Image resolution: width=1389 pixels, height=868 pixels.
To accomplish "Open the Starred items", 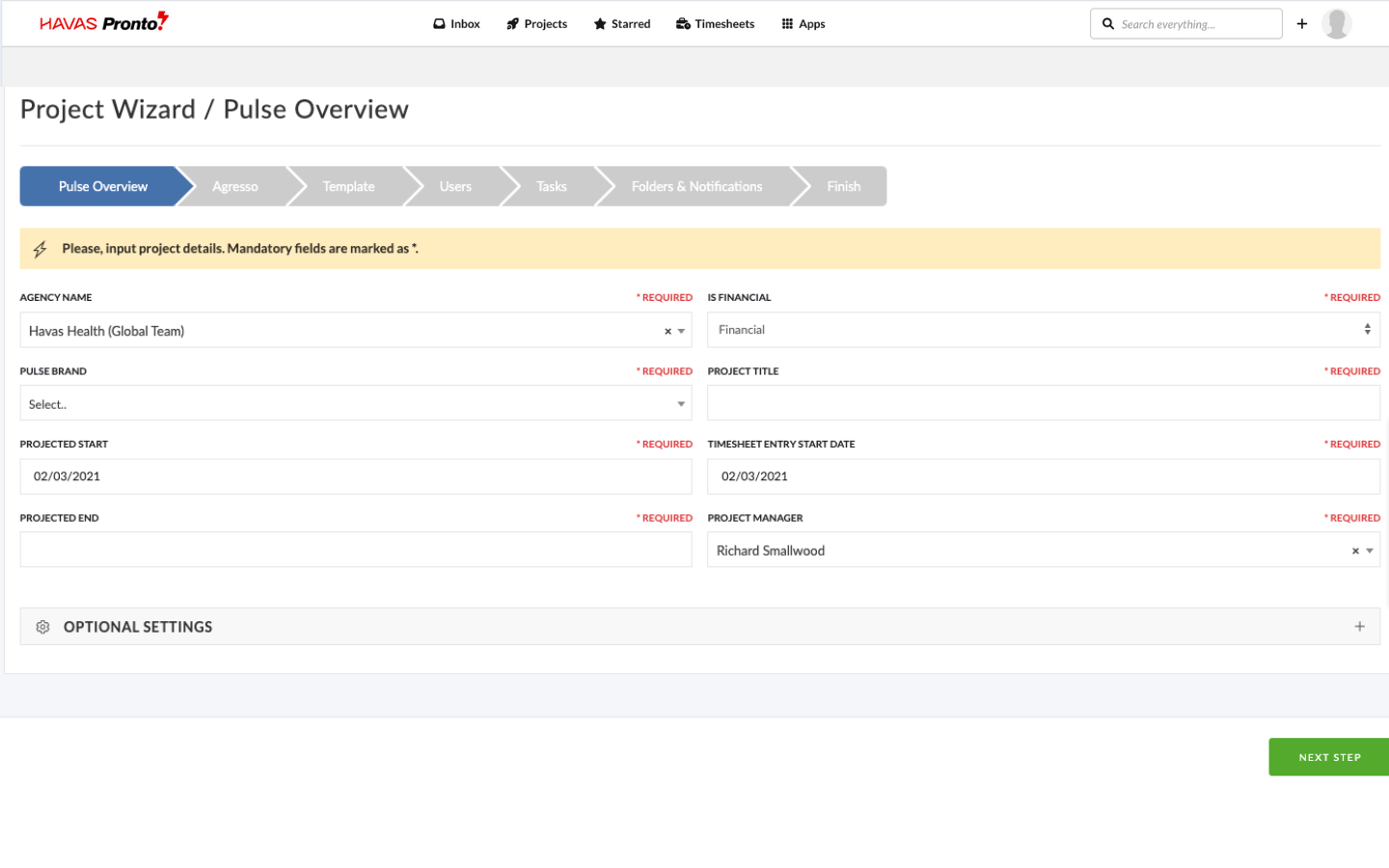I will [x=622, y=24].
